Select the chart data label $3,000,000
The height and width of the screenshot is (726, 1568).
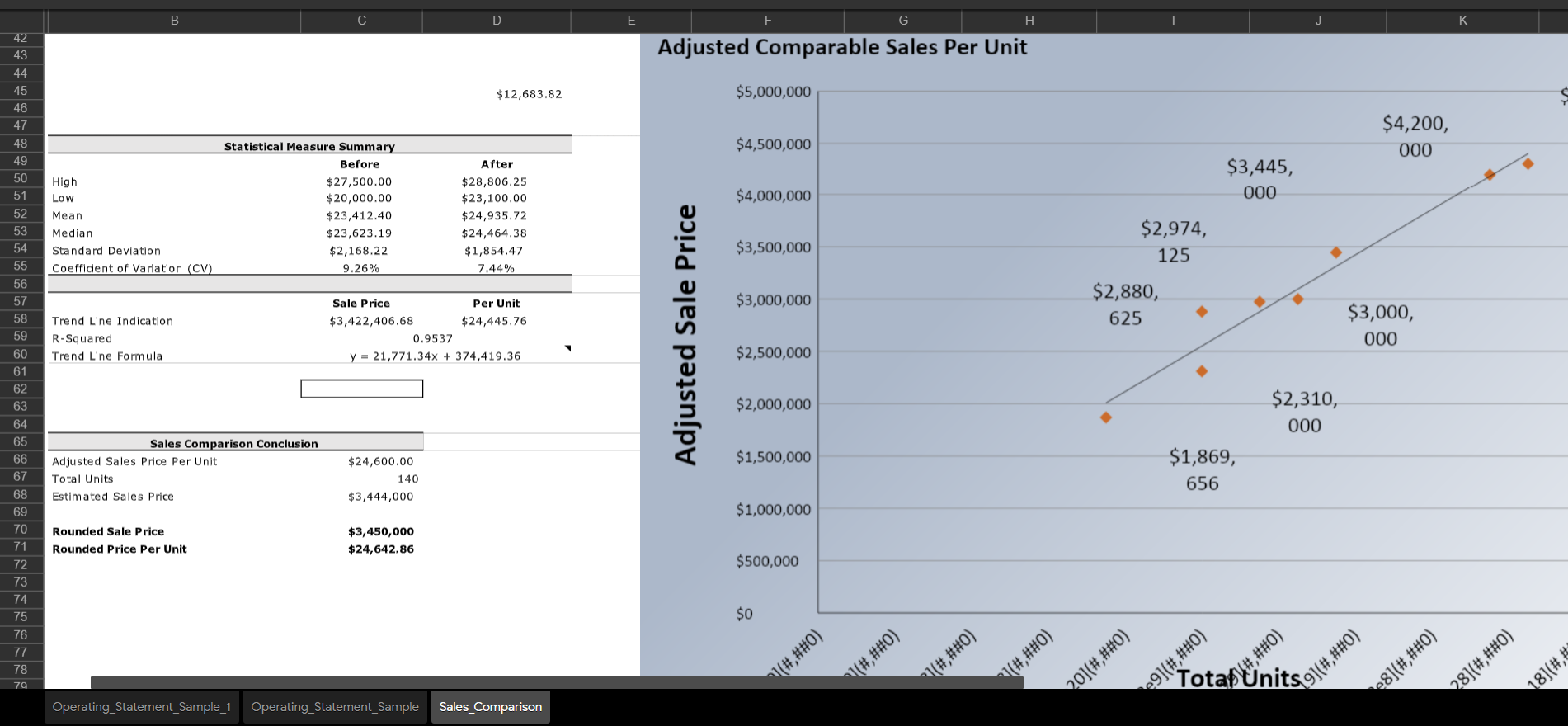click(x=1381, y=325)
